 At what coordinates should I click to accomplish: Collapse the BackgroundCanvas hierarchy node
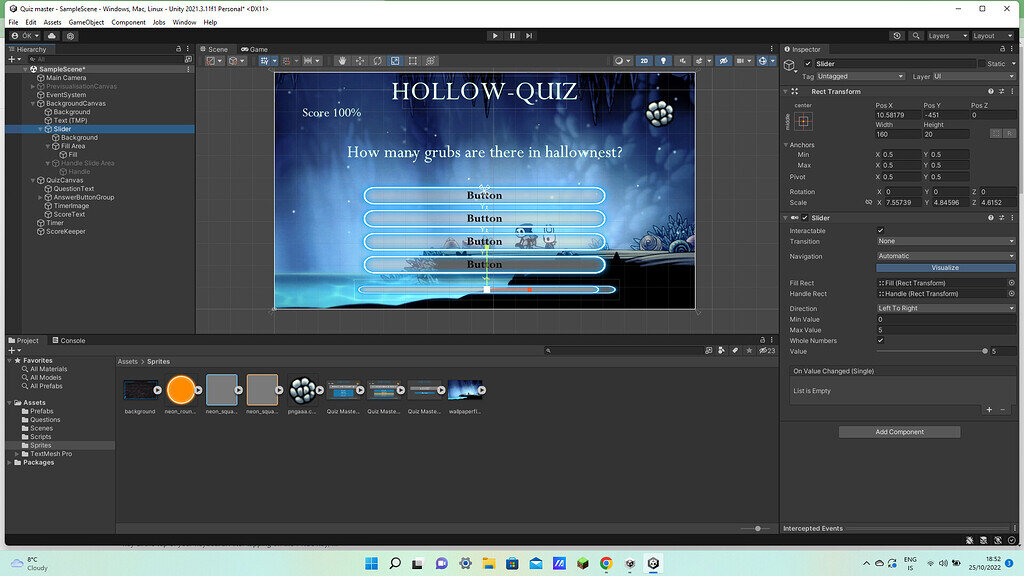33,103
